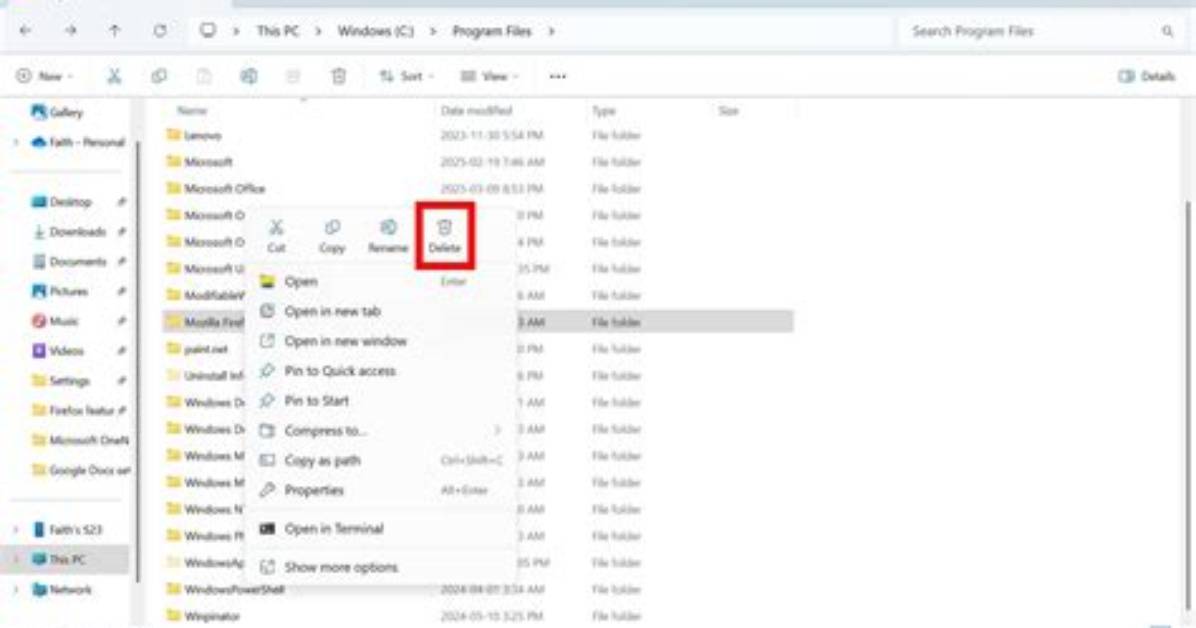This screenshot has width=1196, height=628.
Task: Select Open in new window
Action: [x=380, y=341]
